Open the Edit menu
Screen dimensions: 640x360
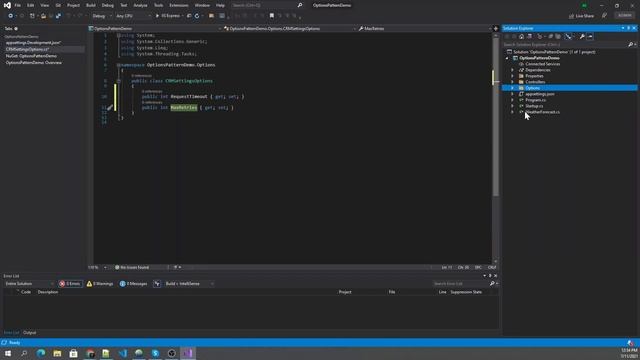click(31, 5)
